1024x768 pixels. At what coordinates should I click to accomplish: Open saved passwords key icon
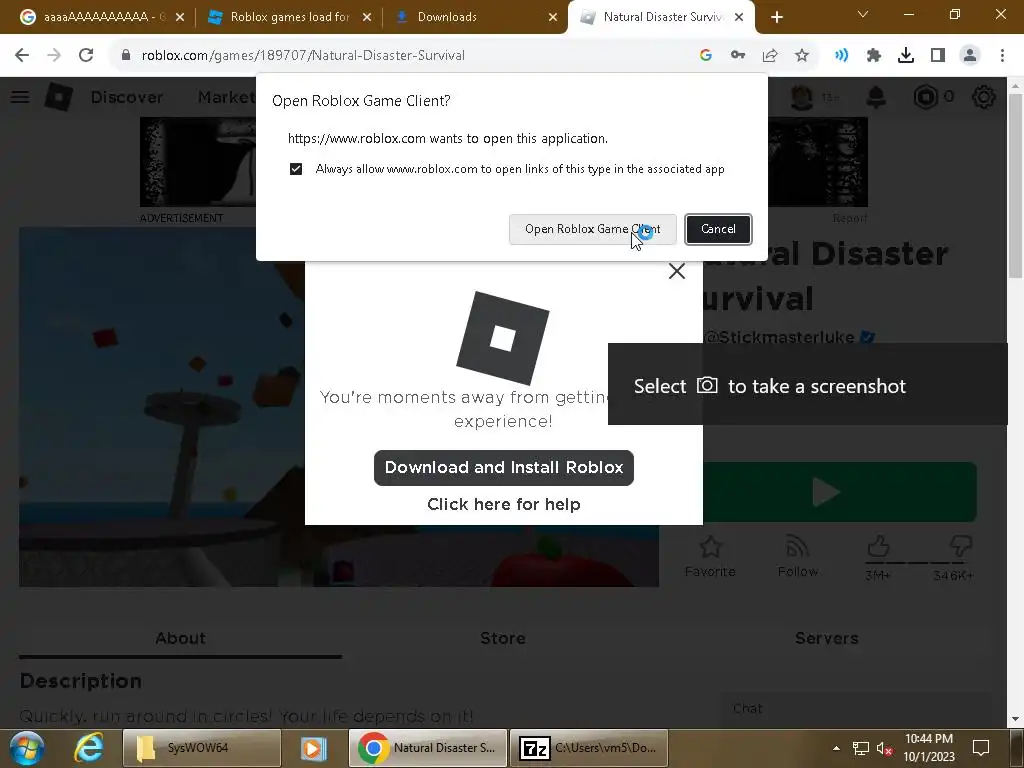[x=738, y=56]
